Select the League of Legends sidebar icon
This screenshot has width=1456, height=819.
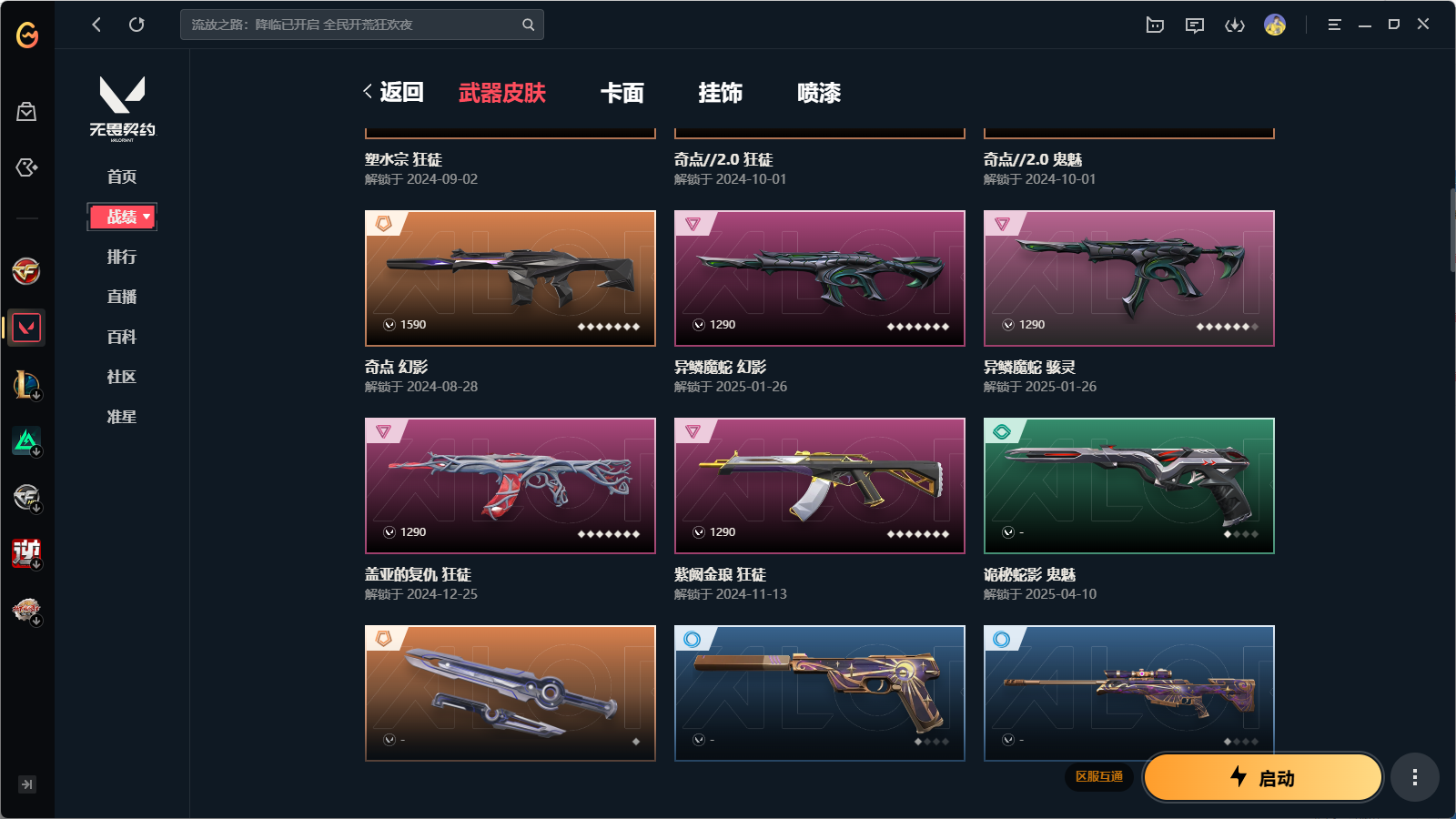tap(26, 384)
